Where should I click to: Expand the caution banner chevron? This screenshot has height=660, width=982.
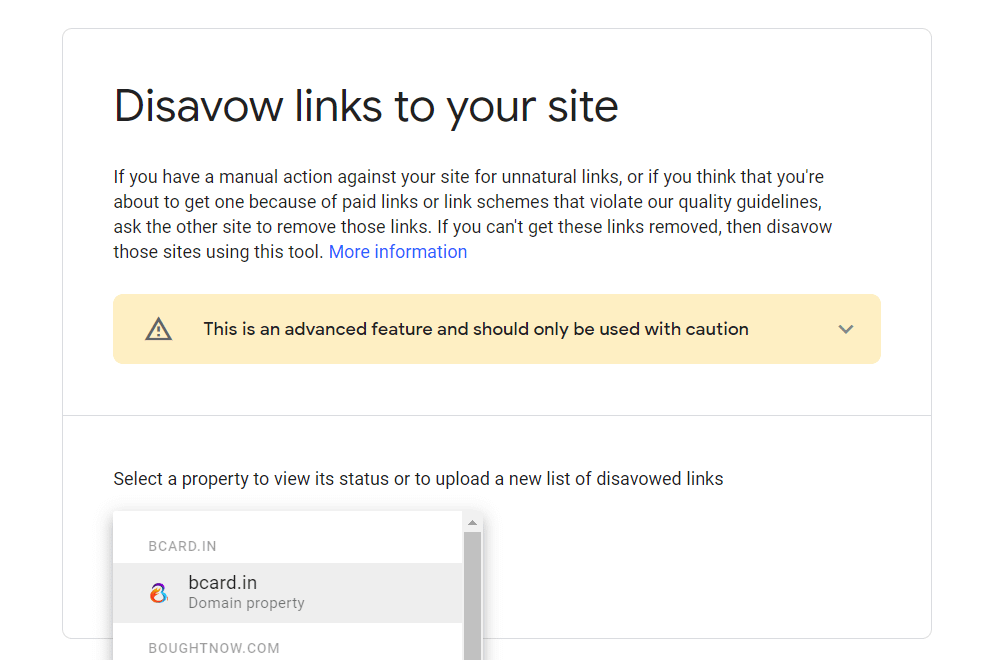coord(845,329)
